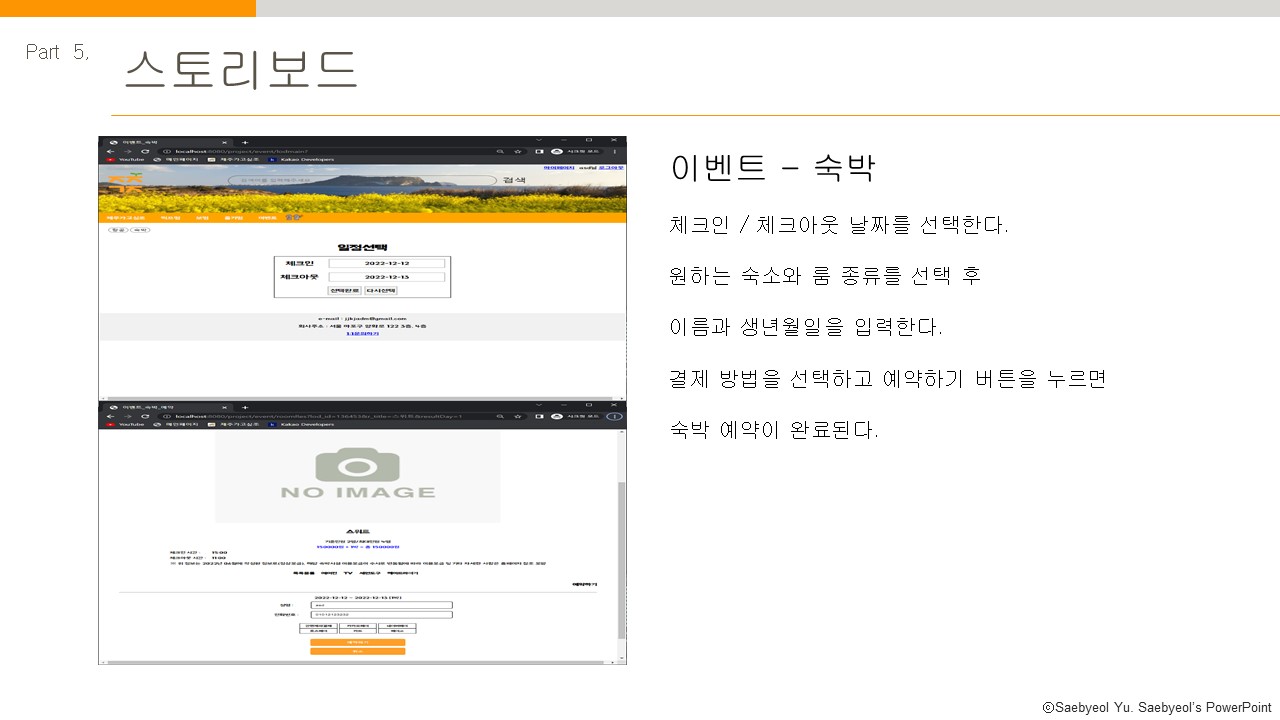The width and height of the screenshot is (1280, 720).
Task: Open side panel icon in bottom browser toolbar
Action: pyautogui.click(x=539, y=416)
